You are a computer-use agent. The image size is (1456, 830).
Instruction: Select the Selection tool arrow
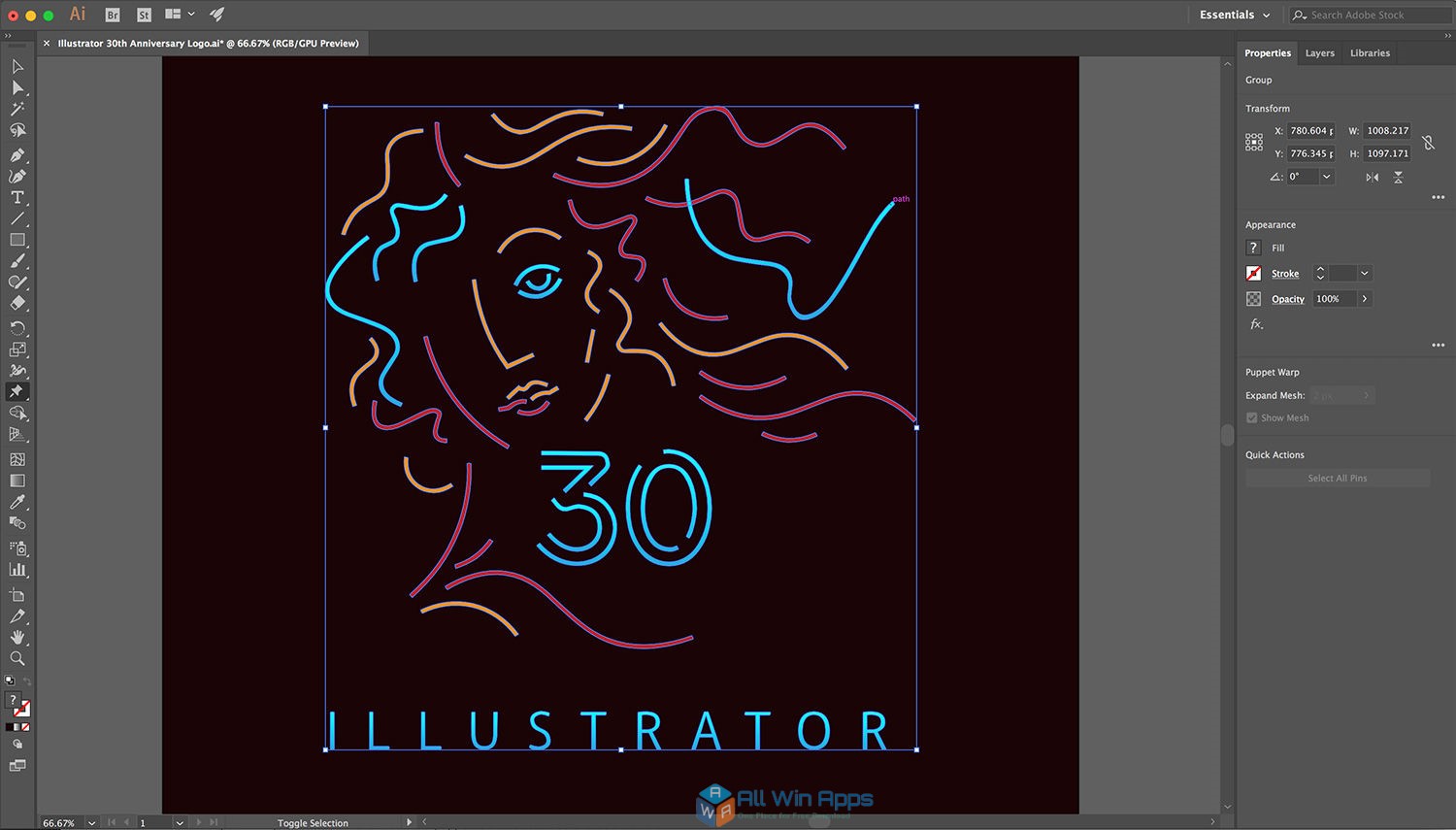coord(17,67)
